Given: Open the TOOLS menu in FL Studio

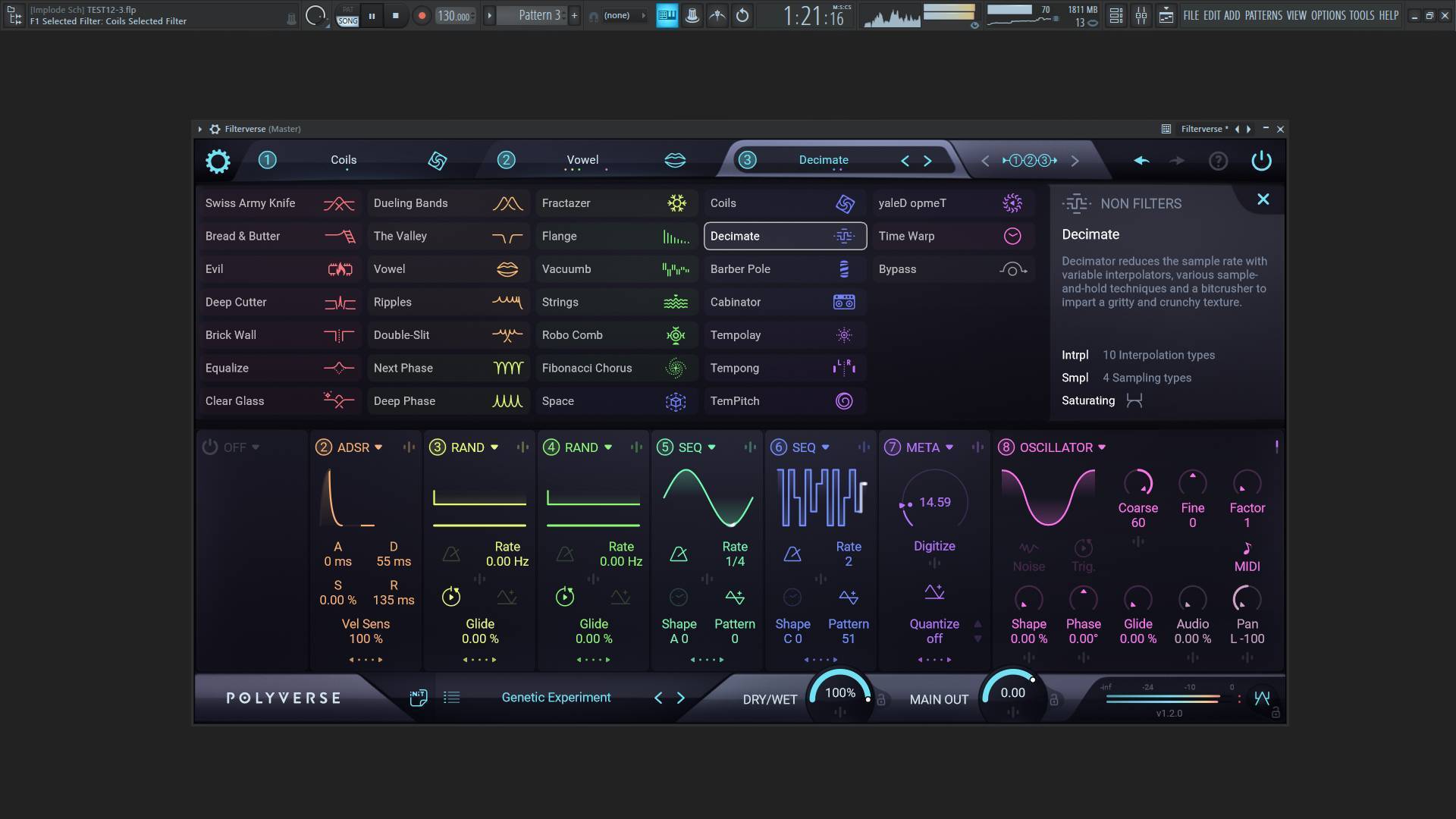Looking at the screenshot, I should [x=1361, y=15].
